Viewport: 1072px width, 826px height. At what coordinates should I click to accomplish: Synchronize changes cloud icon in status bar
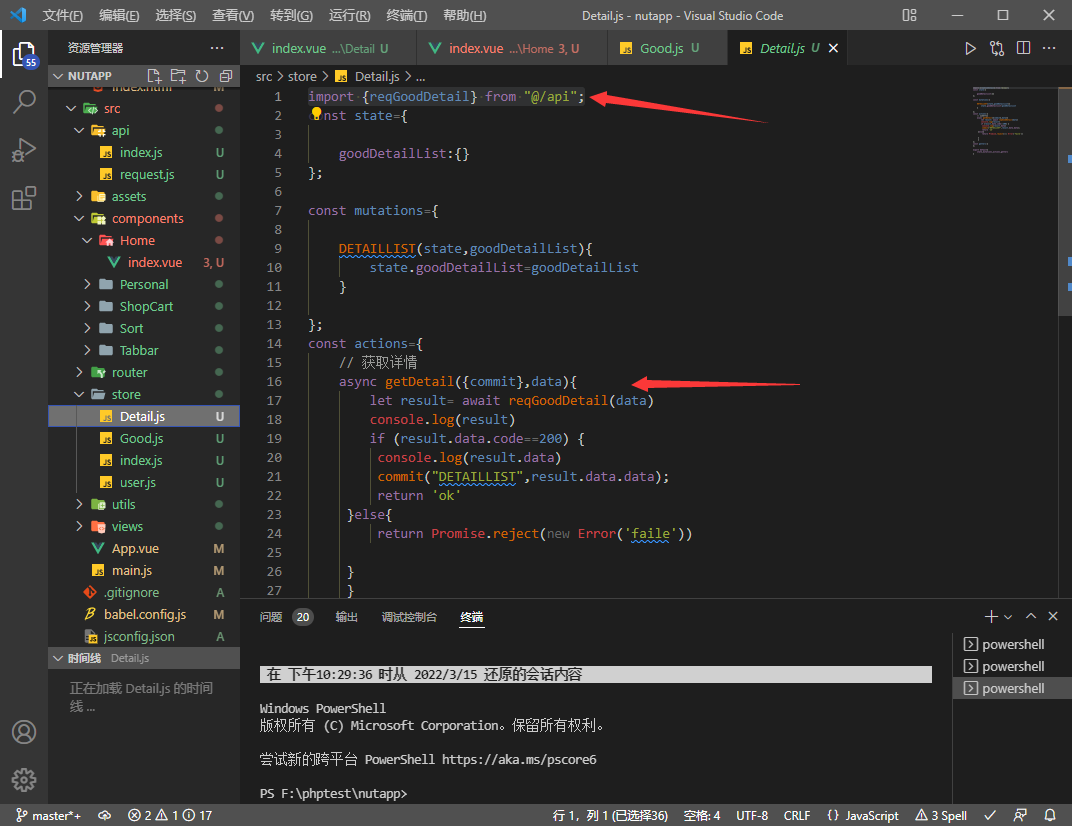105,815
